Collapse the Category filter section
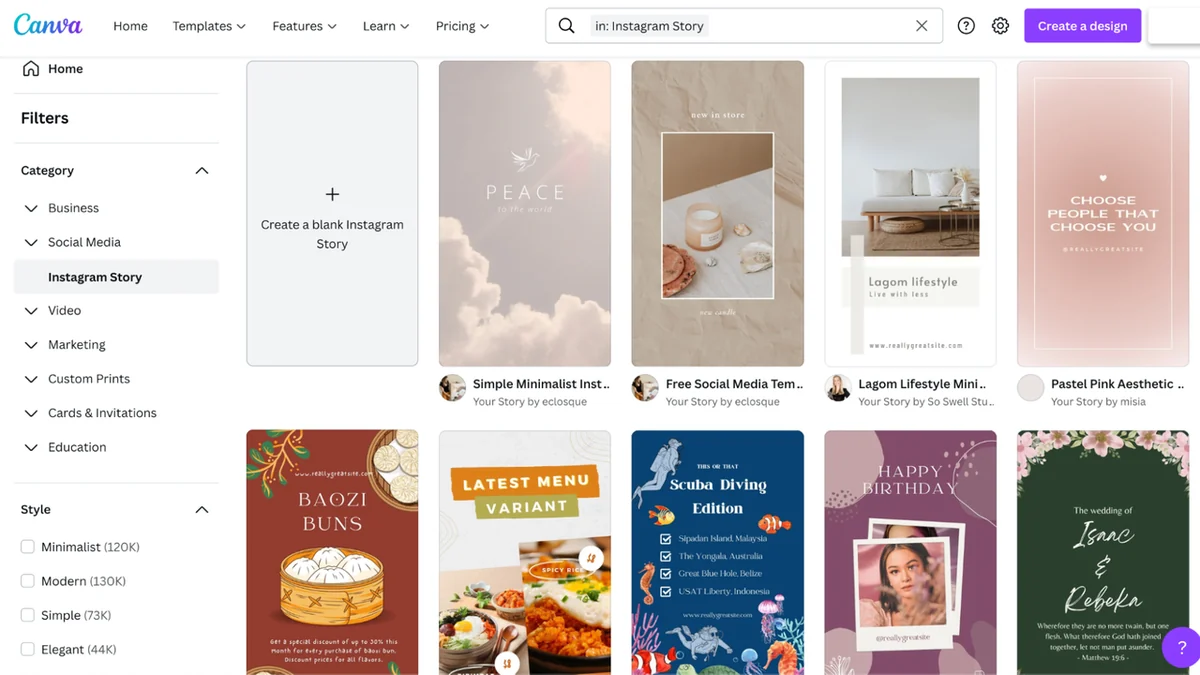This screenshot has width=1200, height=675. point(202,171)
